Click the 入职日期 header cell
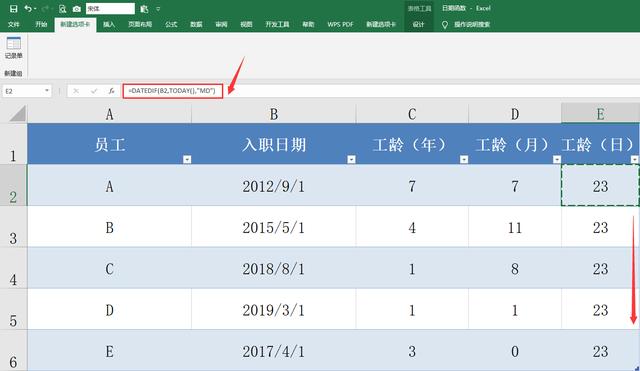The image size is (640, 371). (273, 144)
